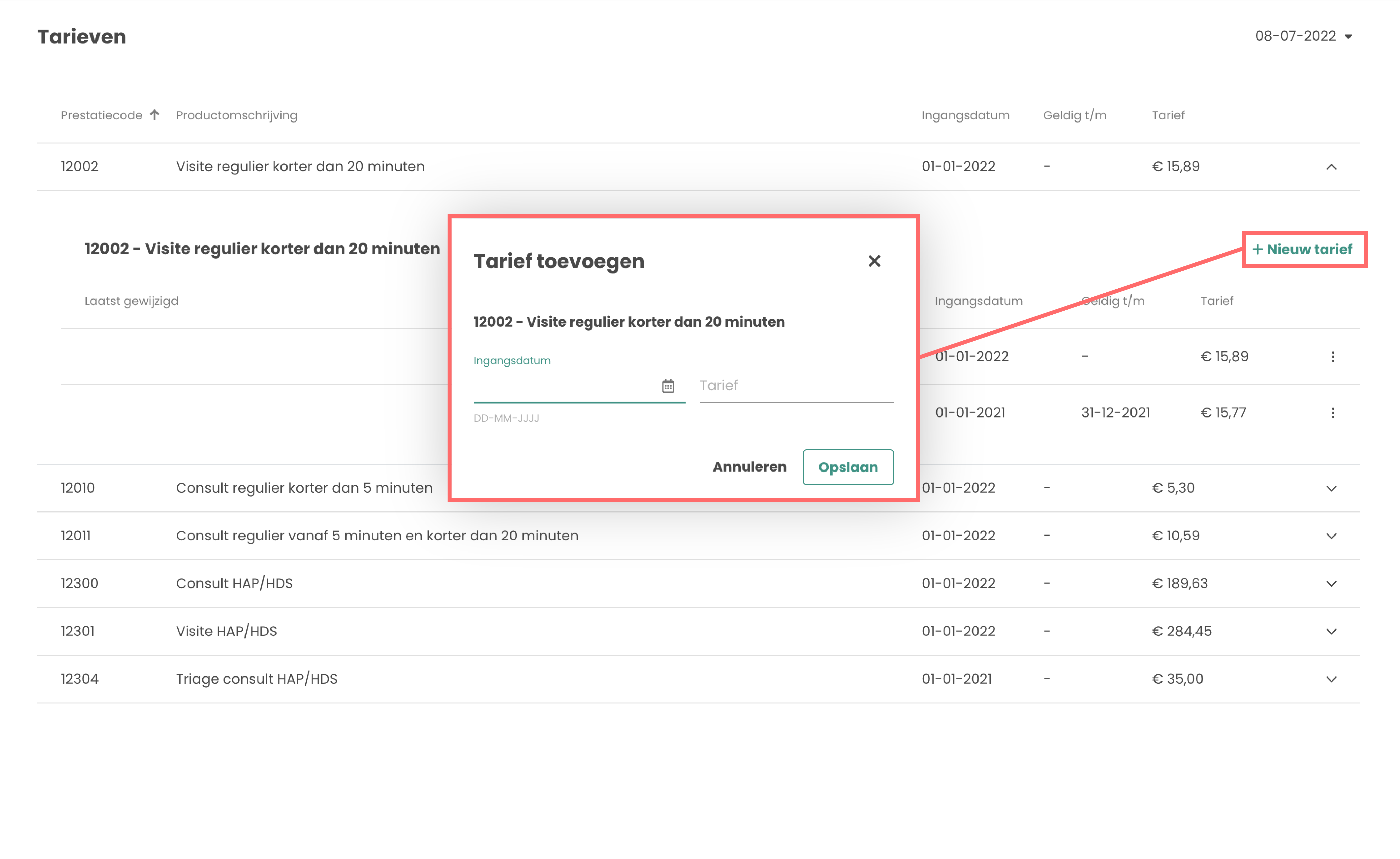The height and width of the screenshot is (859, 1400).
Task: Expand the 12011 Consult row
Action: 1331,536
